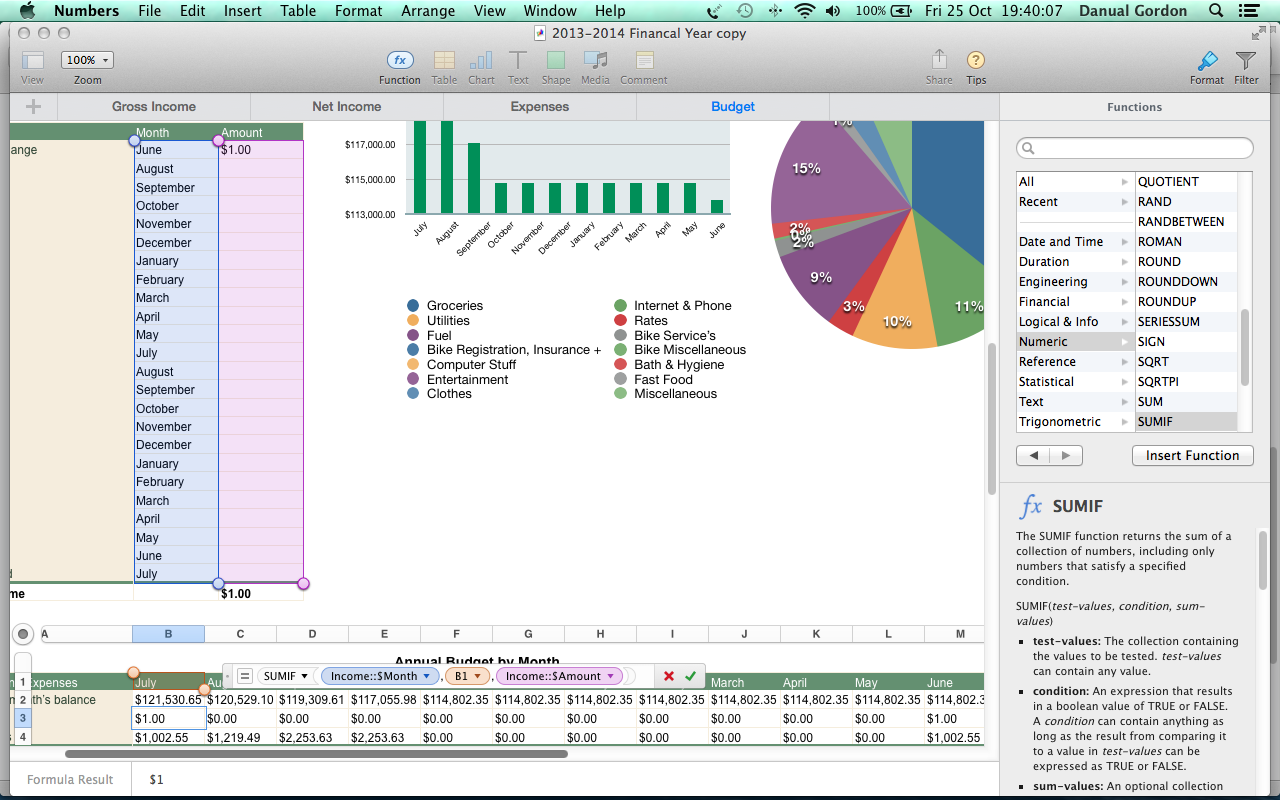Click the Function toolbar icon
The width and height of the screenshot is (1280, 800).
[x=400, y=62]
